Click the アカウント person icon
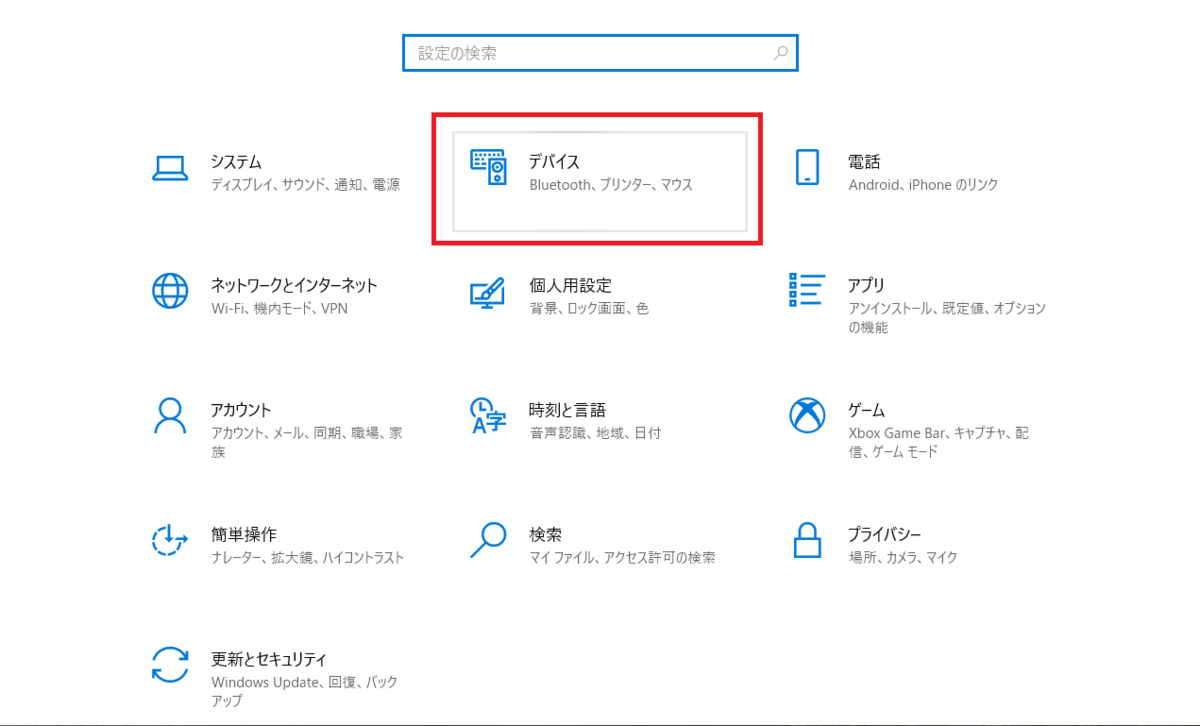The image size is (1200, 726). click(x=170, y=415)
